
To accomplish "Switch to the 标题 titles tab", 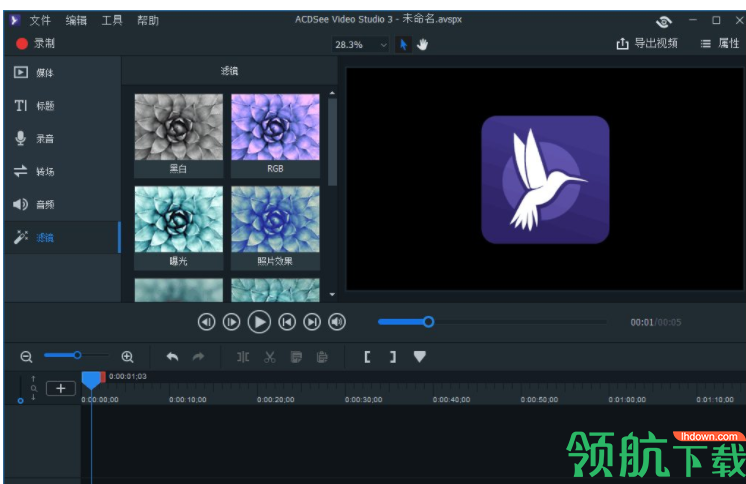I will click(x=62, y=106).
